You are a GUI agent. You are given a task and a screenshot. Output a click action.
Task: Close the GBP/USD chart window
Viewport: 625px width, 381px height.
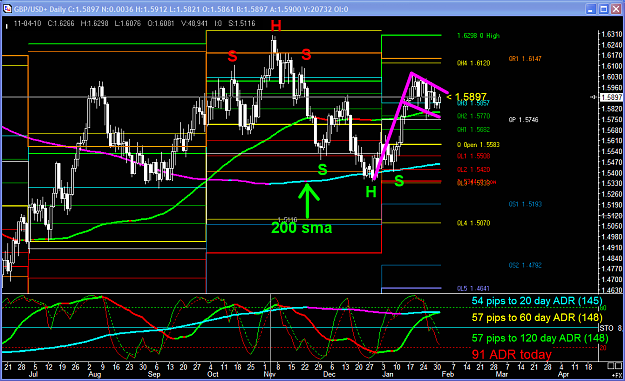point(616,9)
